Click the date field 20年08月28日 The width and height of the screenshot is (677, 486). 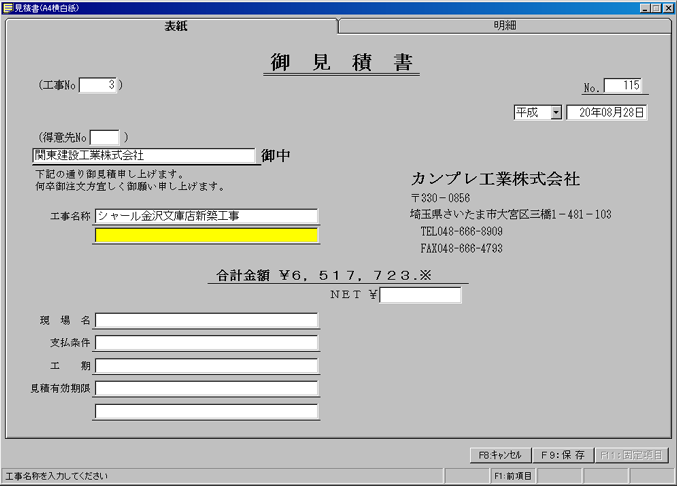coord(607,113)
